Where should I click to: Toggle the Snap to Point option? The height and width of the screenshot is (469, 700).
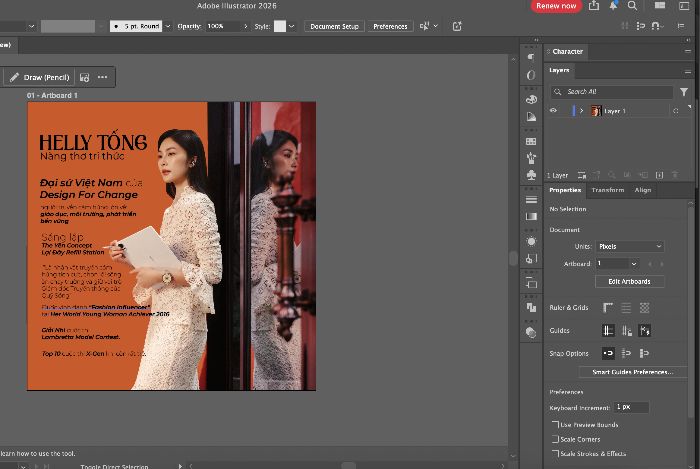[x=608, y=353]
